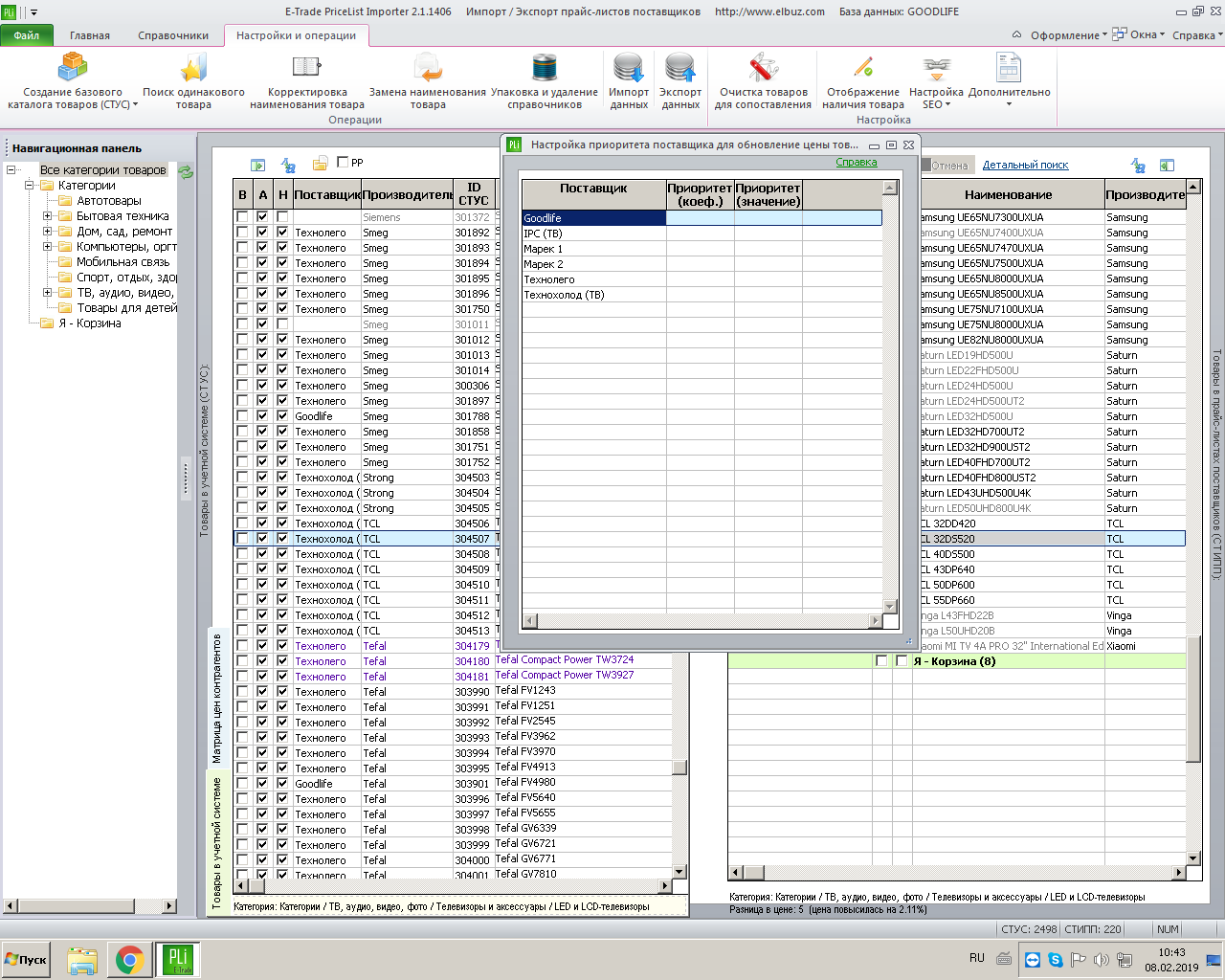
Task: Select Мобильная связь category in the tree
Action: 122,262
